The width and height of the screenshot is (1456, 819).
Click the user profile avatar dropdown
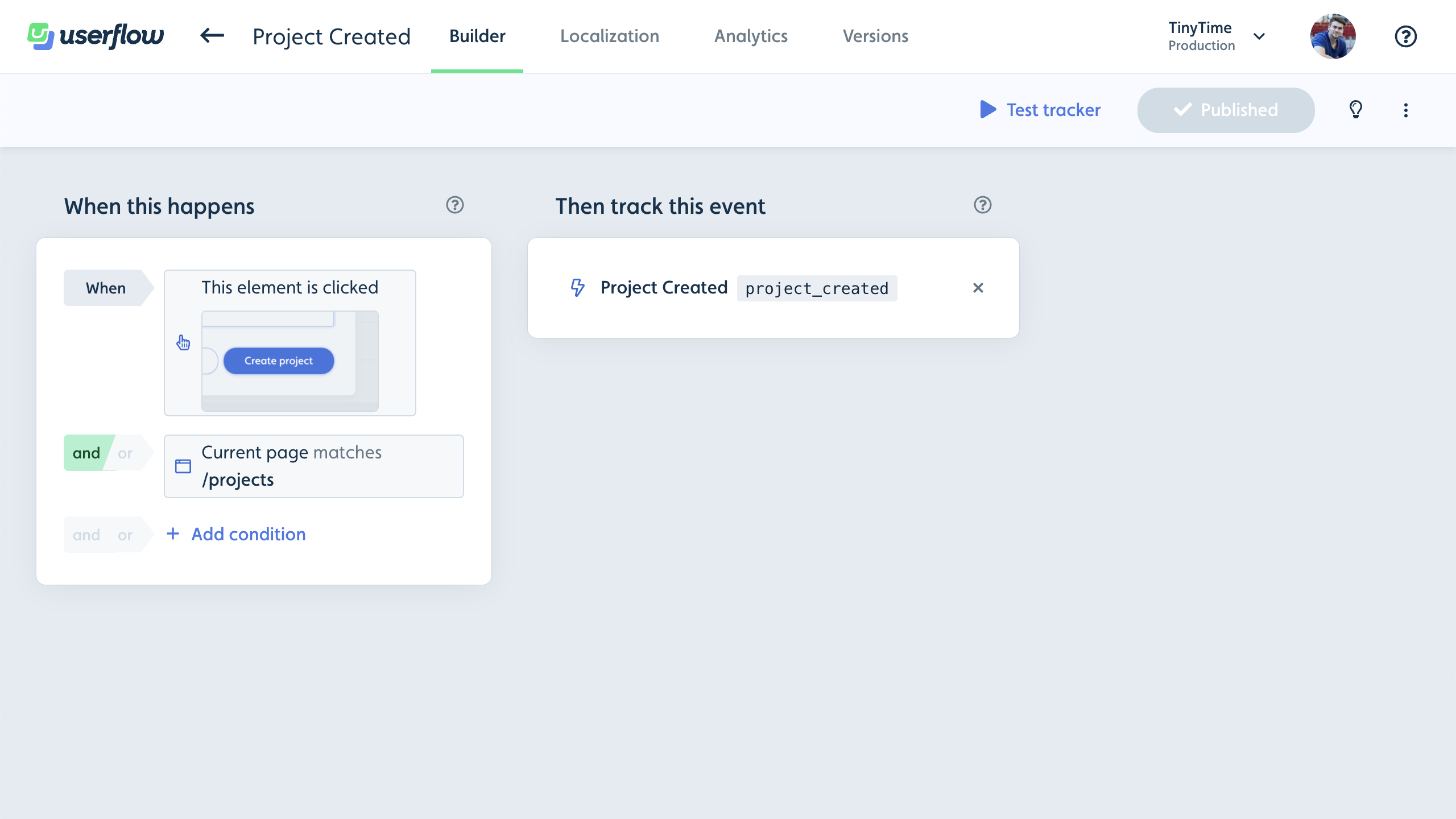click(x=1333, y=36)
